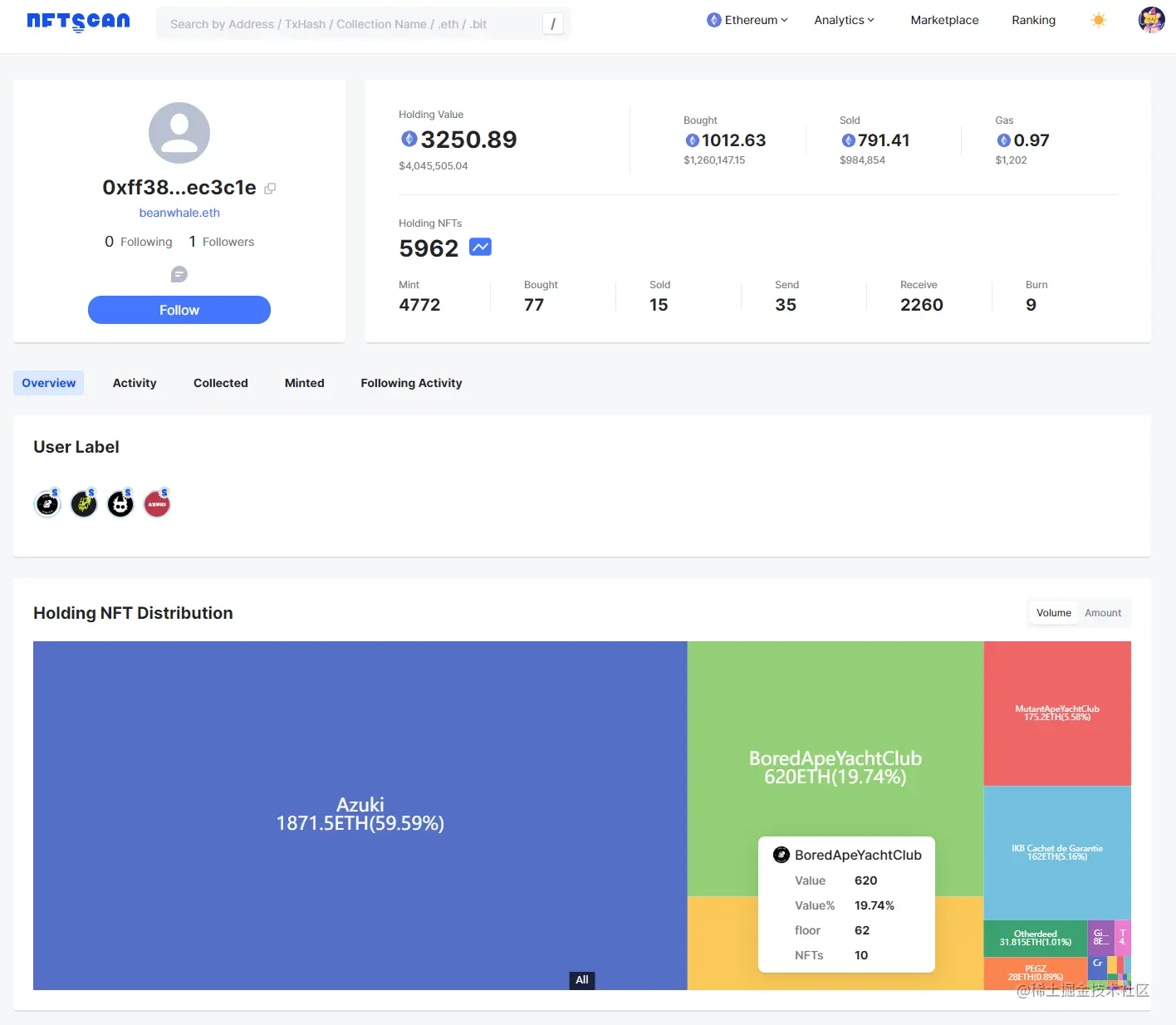Click the Mint 4772 count
The width and height of the screenshot is (1176, 1025).
click(x=419, y=305)
